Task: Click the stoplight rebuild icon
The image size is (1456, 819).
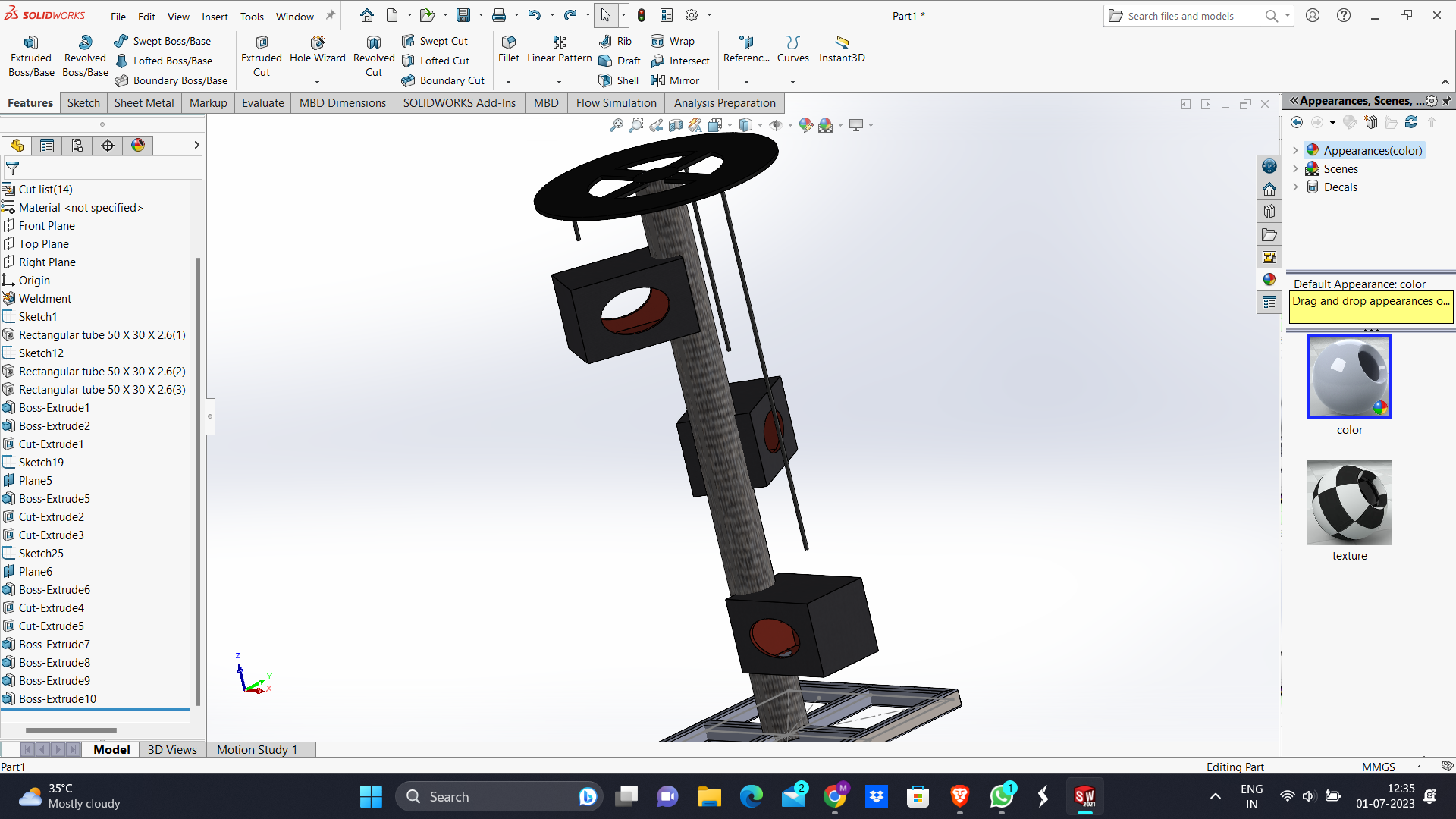Action: tap(642, 15)
